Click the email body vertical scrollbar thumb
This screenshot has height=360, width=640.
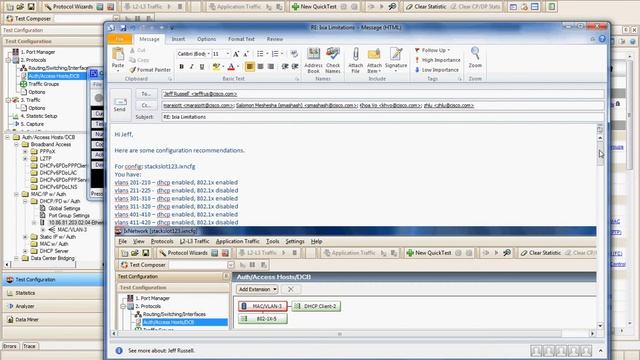coord(600,154)
